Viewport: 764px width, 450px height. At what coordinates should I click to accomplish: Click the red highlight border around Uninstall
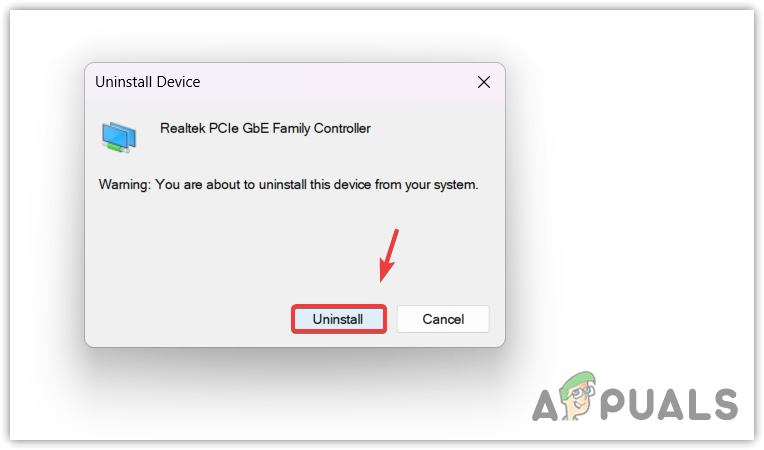(x=339, y=306)
